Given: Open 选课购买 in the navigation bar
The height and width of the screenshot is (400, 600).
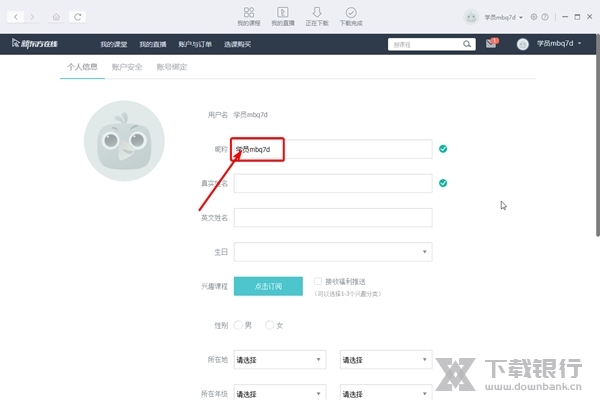Looking at the screenshot, I should pos(237,44).
